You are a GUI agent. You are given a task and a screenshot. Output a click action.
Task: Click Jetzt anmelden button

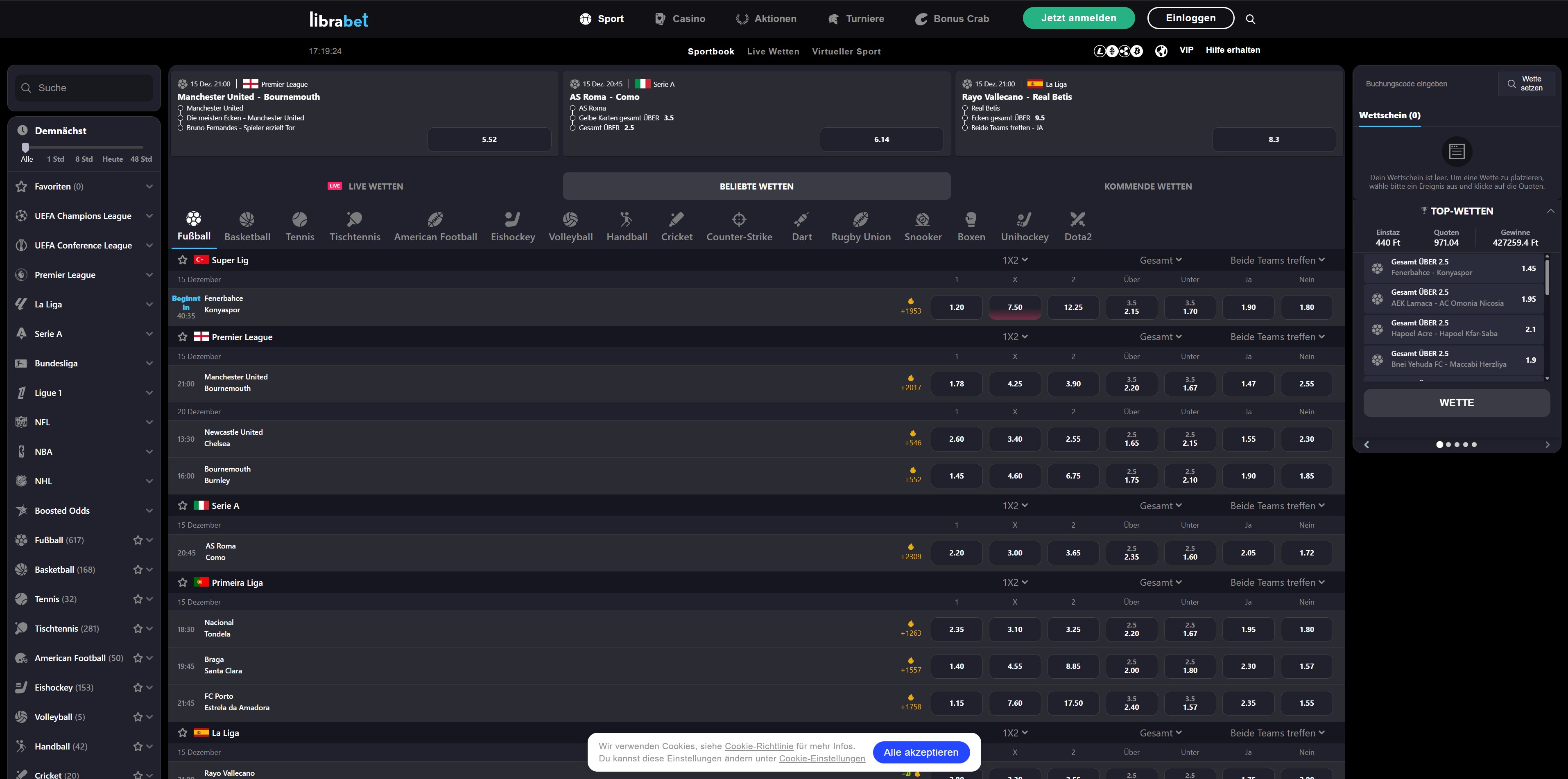(1079, 18)
